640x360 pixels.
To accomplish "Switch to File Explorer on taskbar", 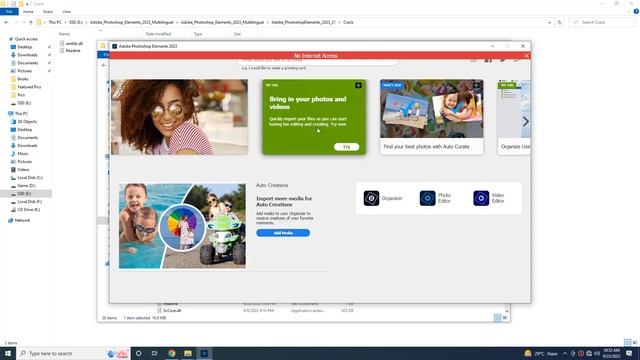I will pyautogui.click(x=188, y=353).
